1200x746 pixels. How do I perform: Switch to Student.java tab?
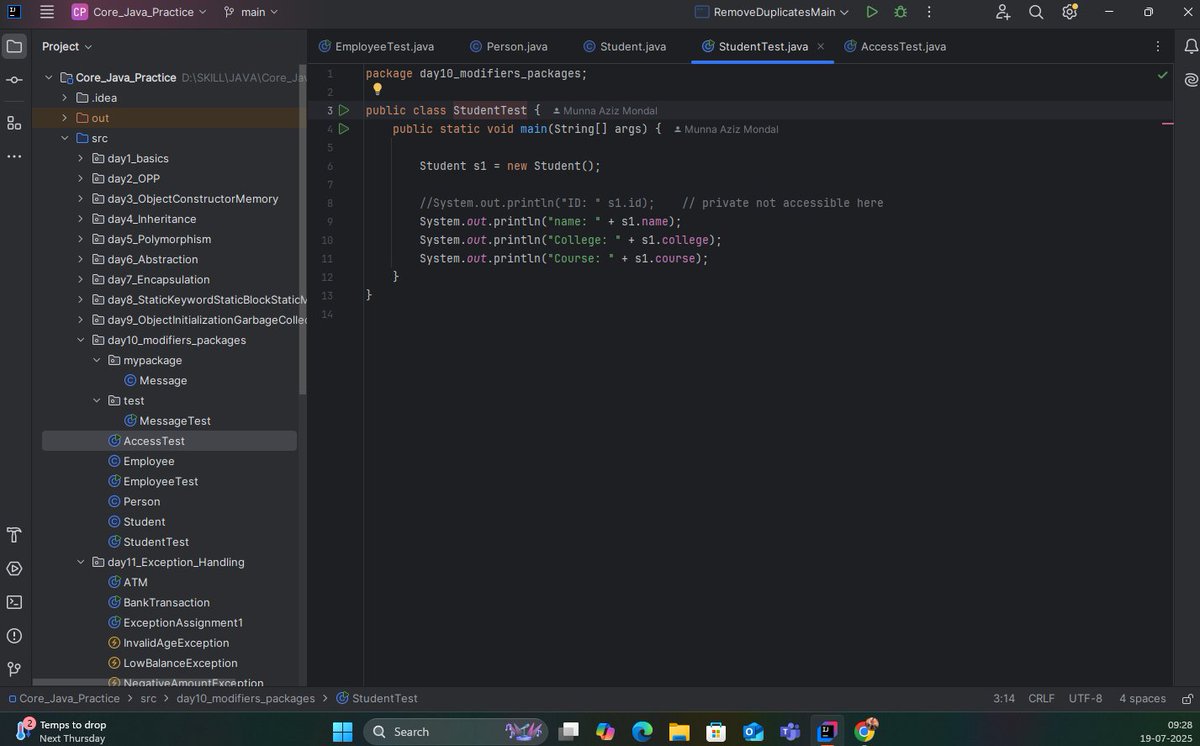tap(623, 46)
